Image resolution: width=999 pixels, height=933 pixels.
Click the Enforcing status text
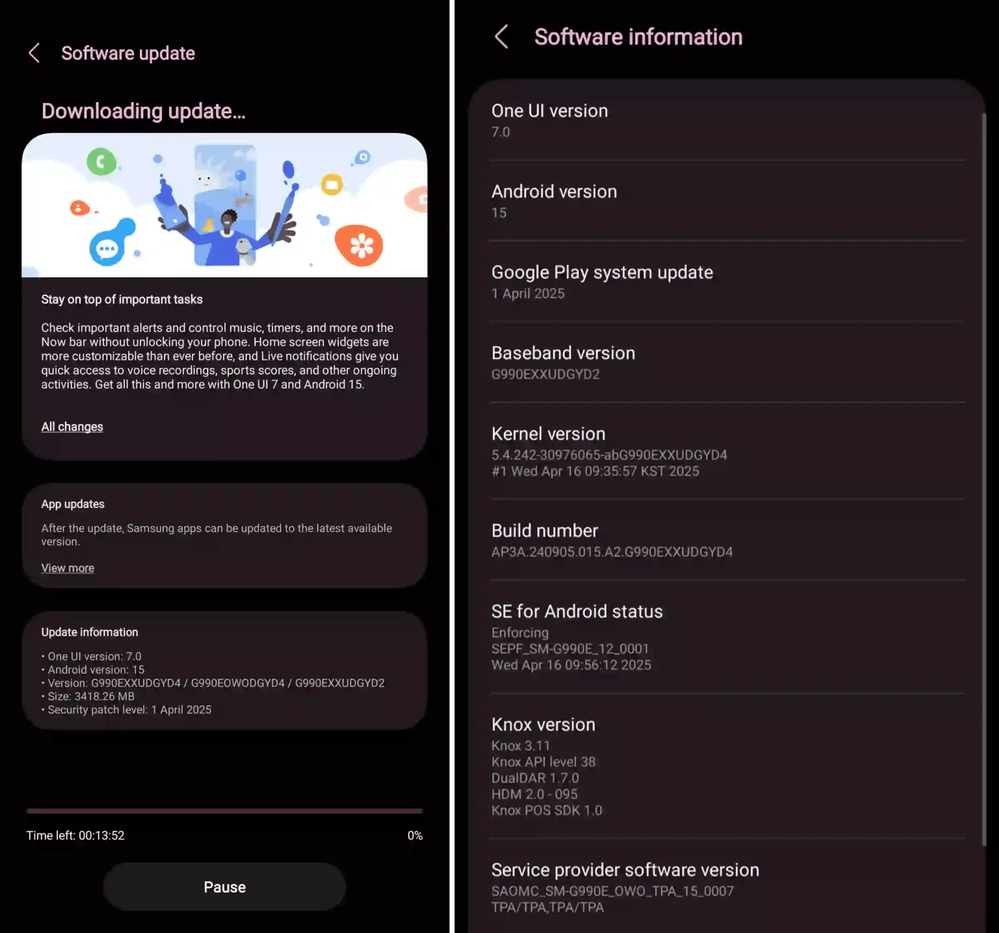click(520, 632)
